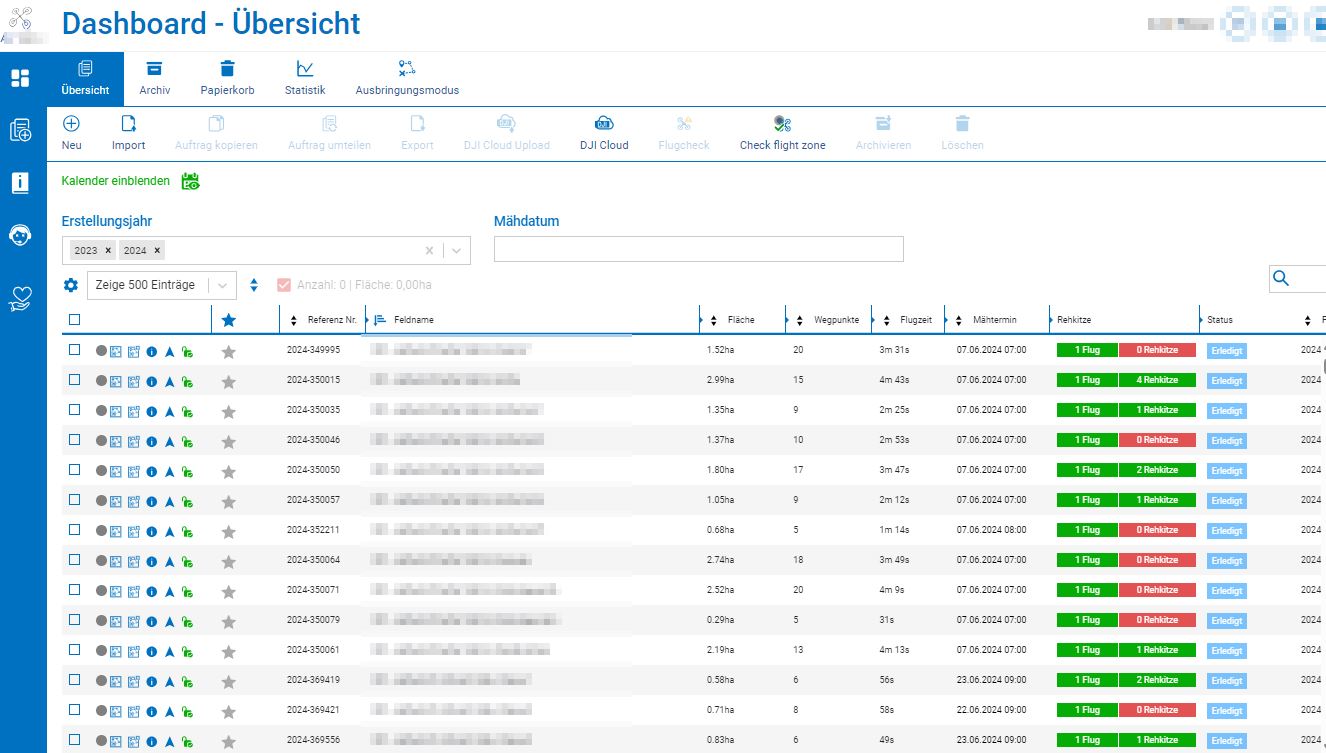The height and width of the screenshot is (753, 1326).
Task: Open the Statistik tab
Action: pos(305,79)
